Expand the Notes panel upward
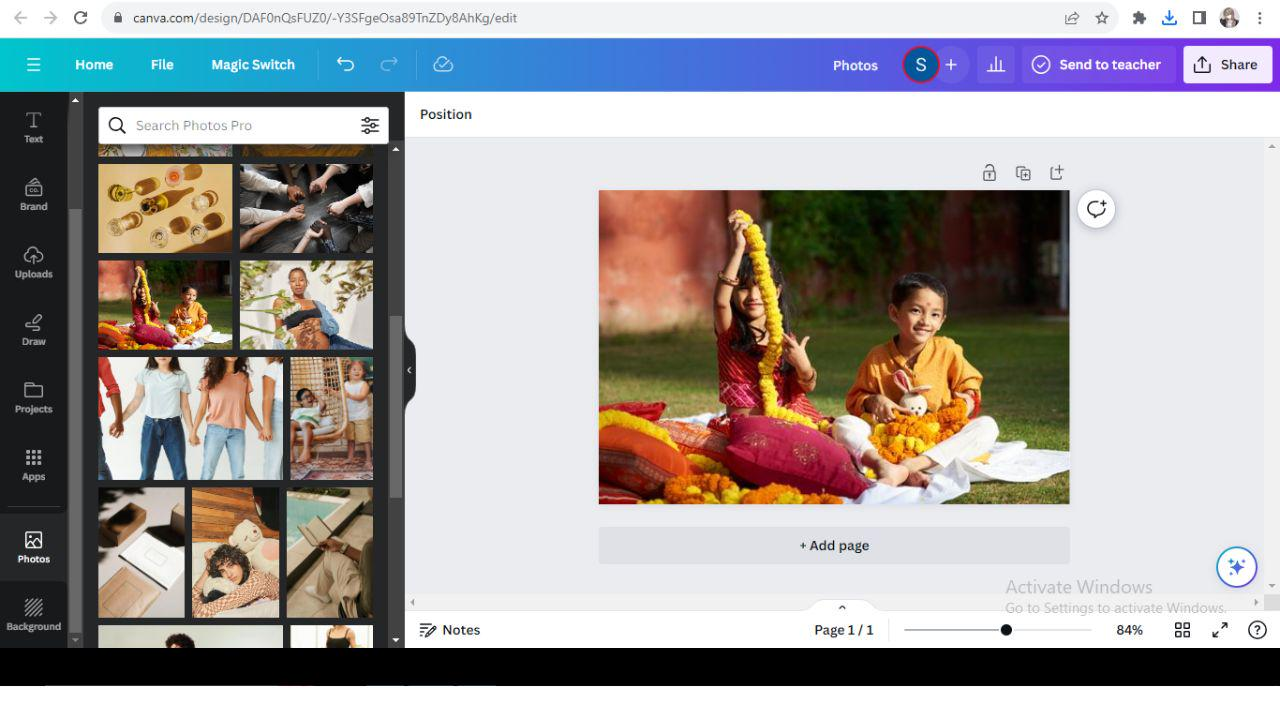Screen dimensions: 1280x720 point(841,607)
